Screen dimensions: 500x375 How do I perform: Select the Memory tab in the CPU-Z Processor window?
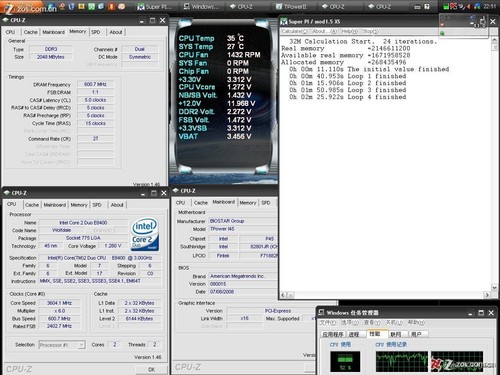point(79,205)
